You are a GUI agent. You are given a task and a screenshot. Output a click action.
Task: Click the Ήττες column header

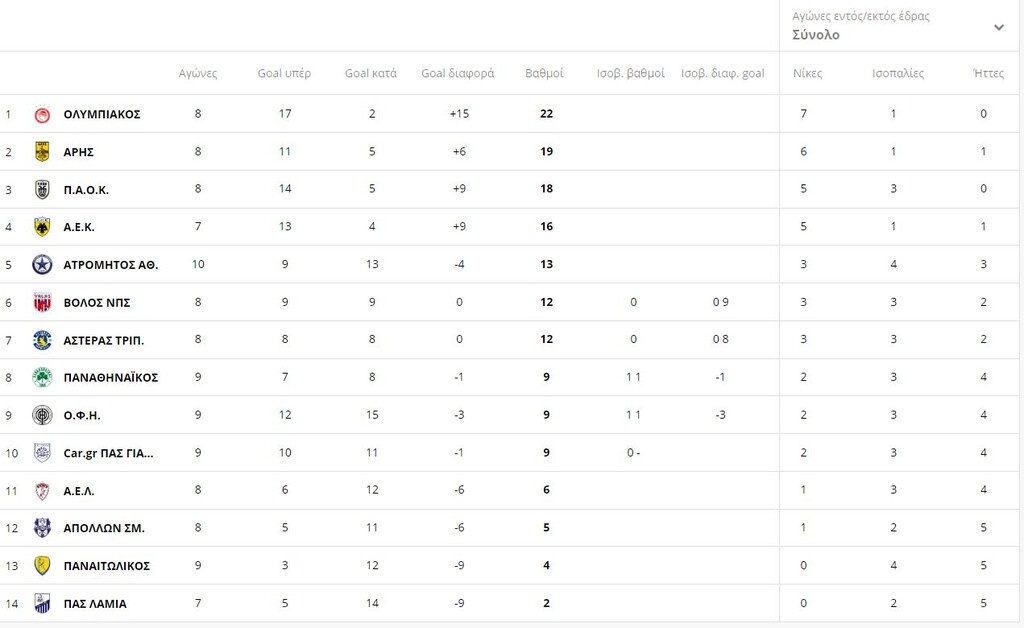tap(988, 73)
